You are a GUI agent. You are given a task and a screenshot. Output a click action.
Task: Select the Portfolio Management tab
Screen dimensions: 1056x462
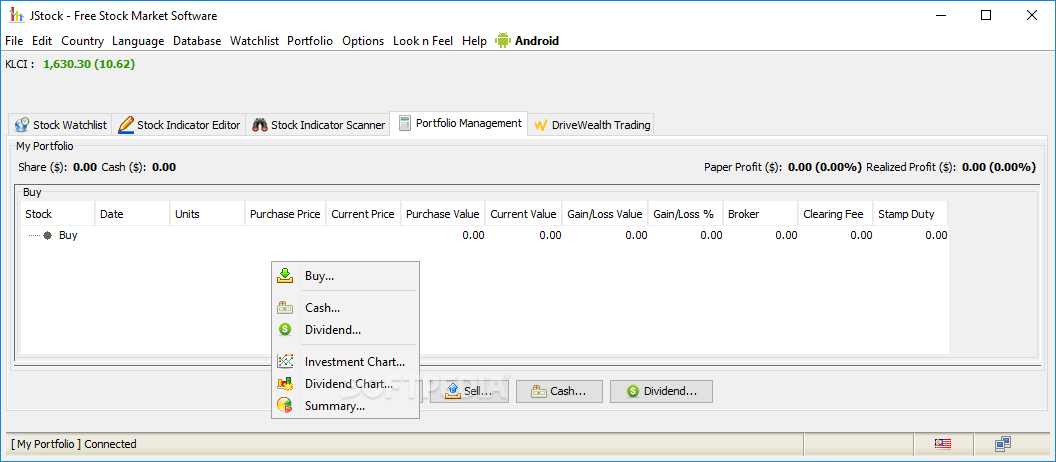[460, 123]
